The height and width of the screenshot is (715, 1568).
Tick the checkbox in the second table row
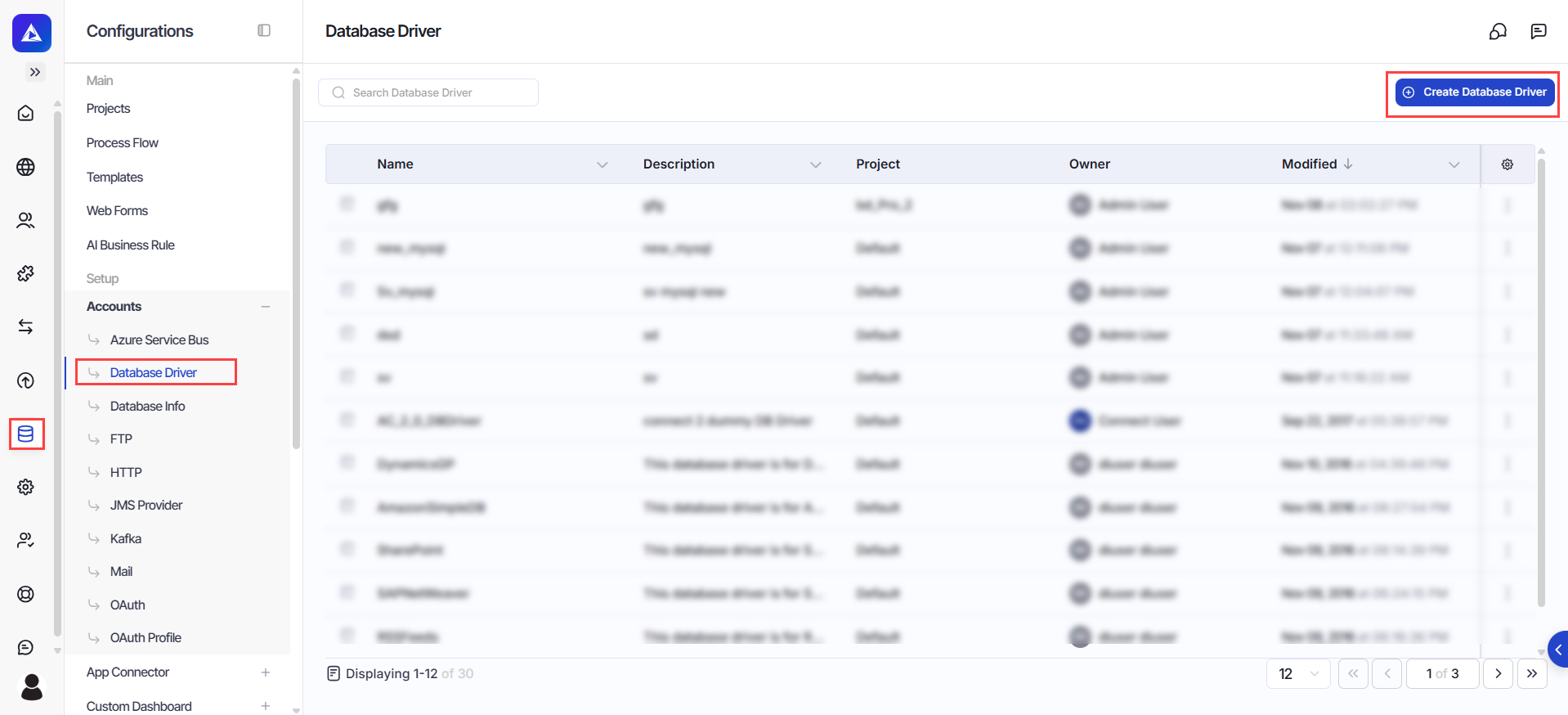coord(347,247)
